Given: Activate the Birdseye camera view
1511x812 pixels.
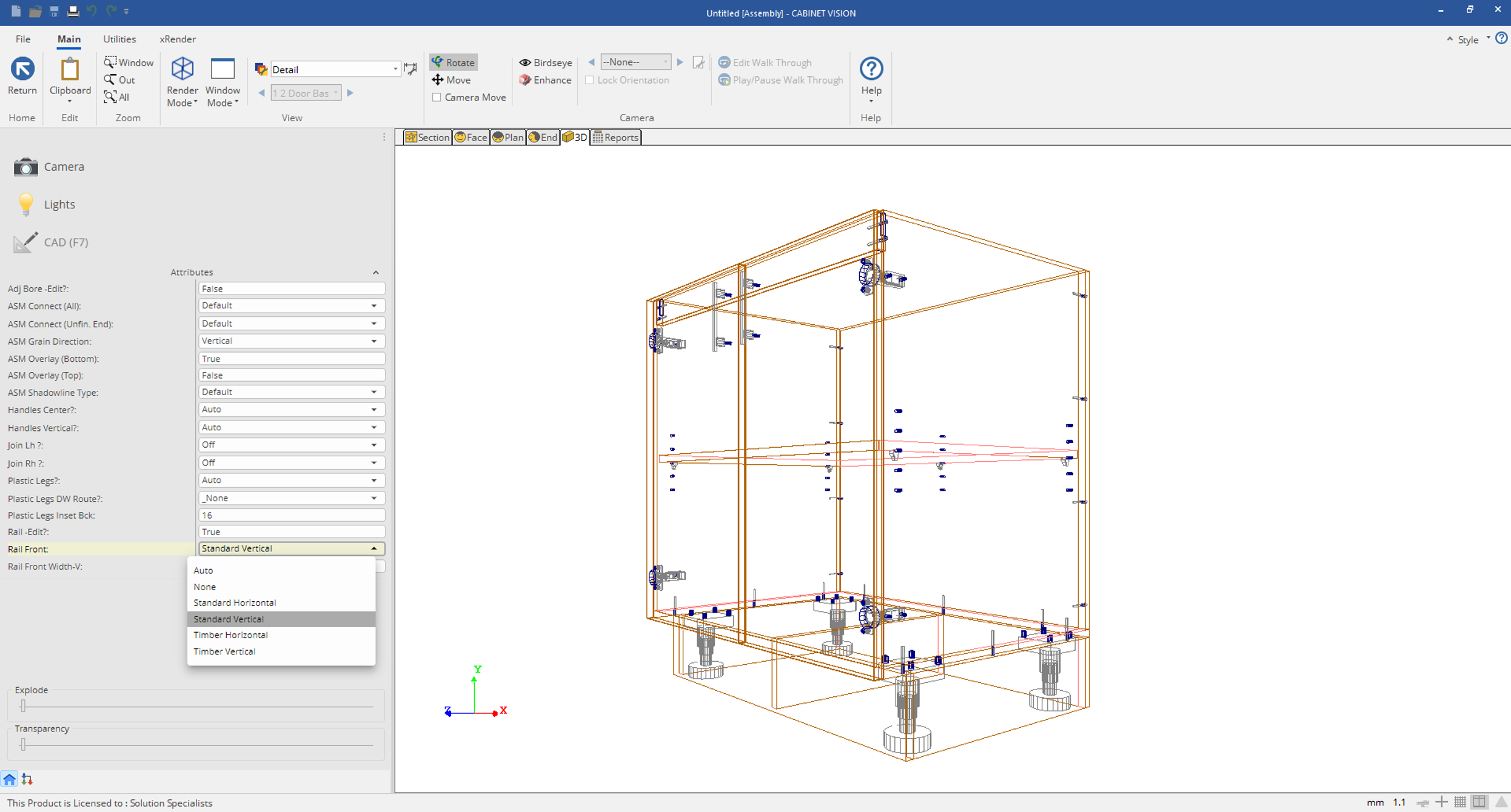Looking at the screenshot, I should [545, 62].
